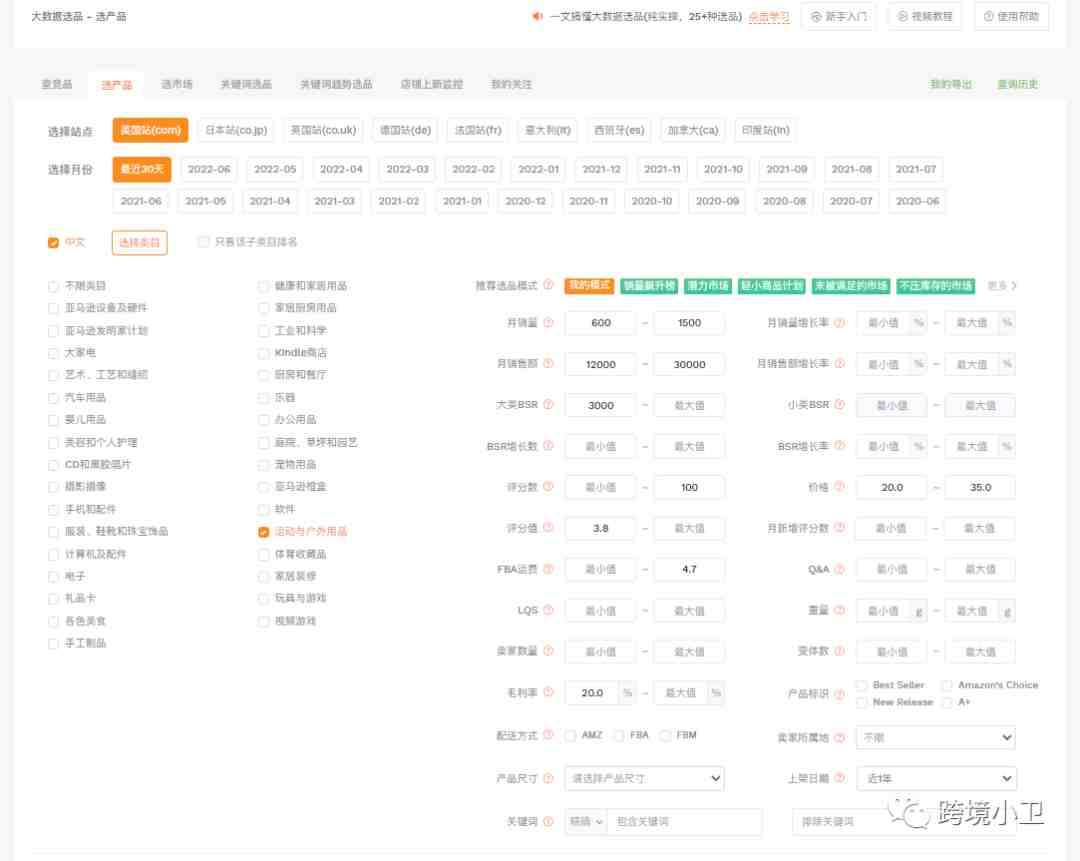Open help icon beside 产品尺寸 label

point(548,778)
